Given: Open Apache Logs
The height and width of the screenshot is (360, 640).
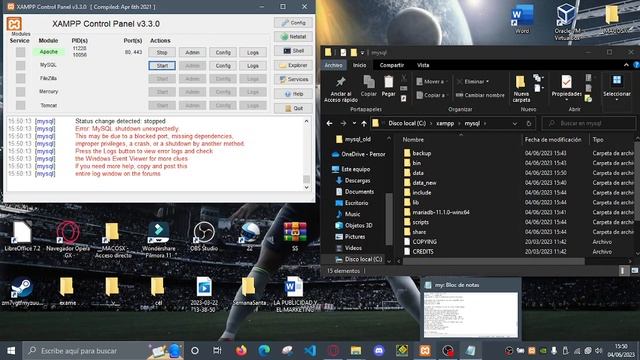Looking at the screenshot, I should click(x=253, y=52).
